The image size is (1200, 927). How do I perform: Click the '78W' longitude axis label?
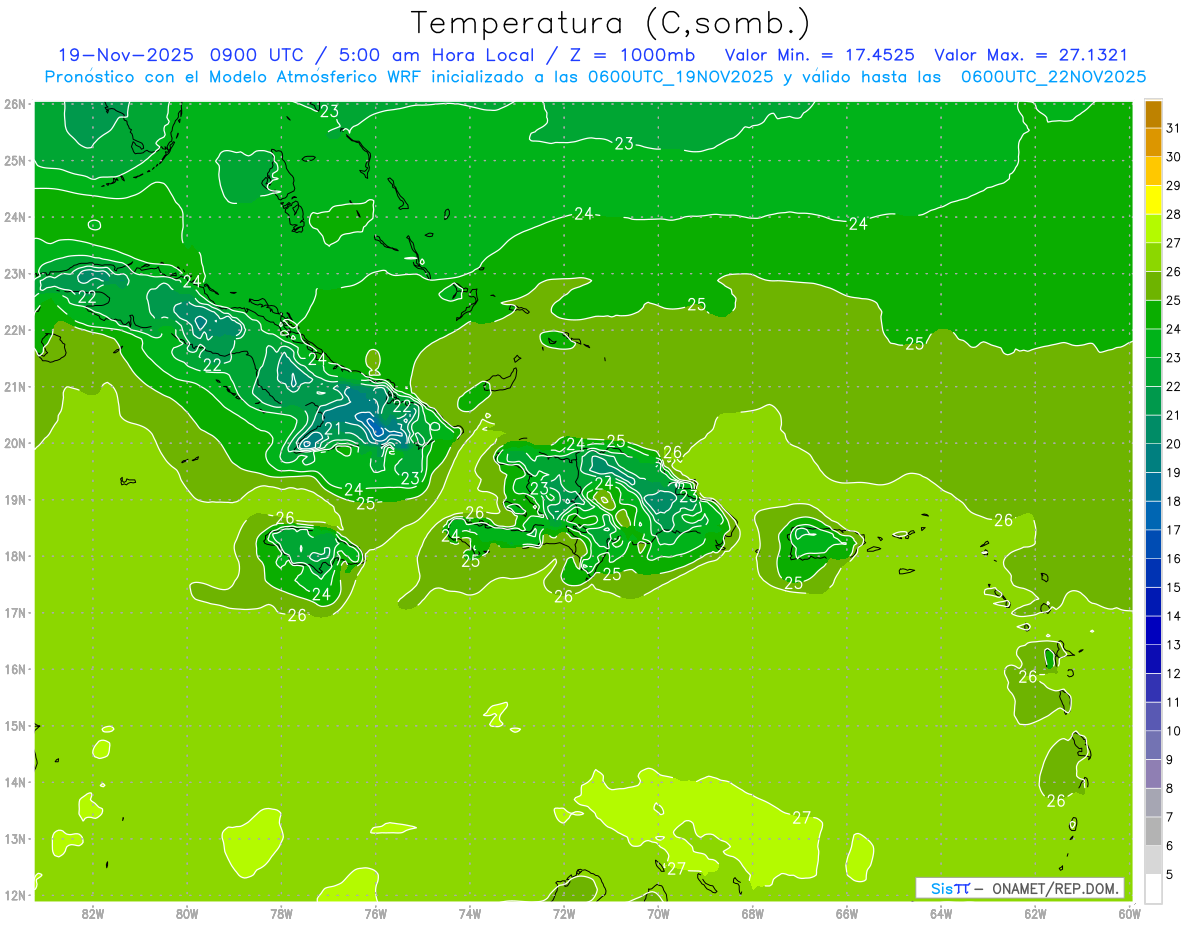pos(281,913)
